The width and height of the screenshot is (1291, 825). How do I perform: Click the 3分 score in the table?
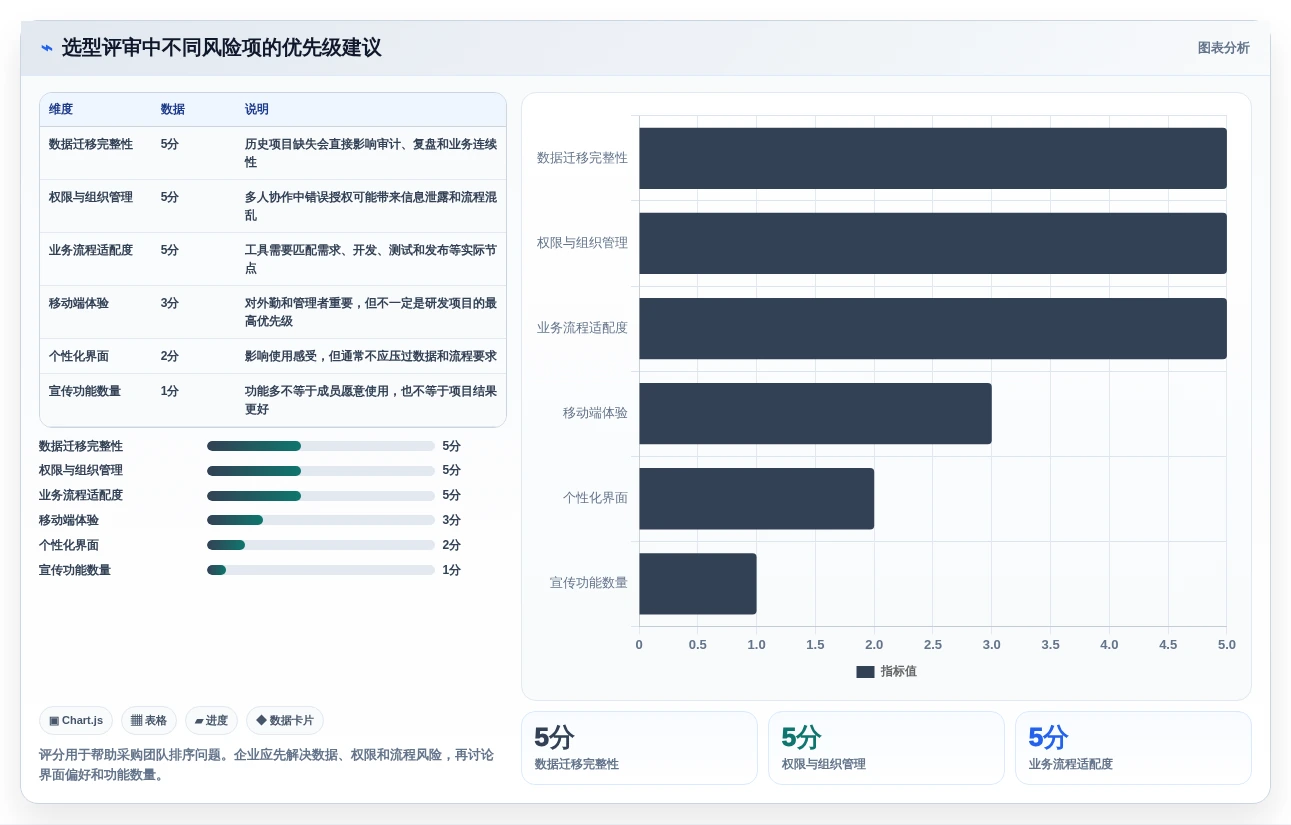point(170,303)
